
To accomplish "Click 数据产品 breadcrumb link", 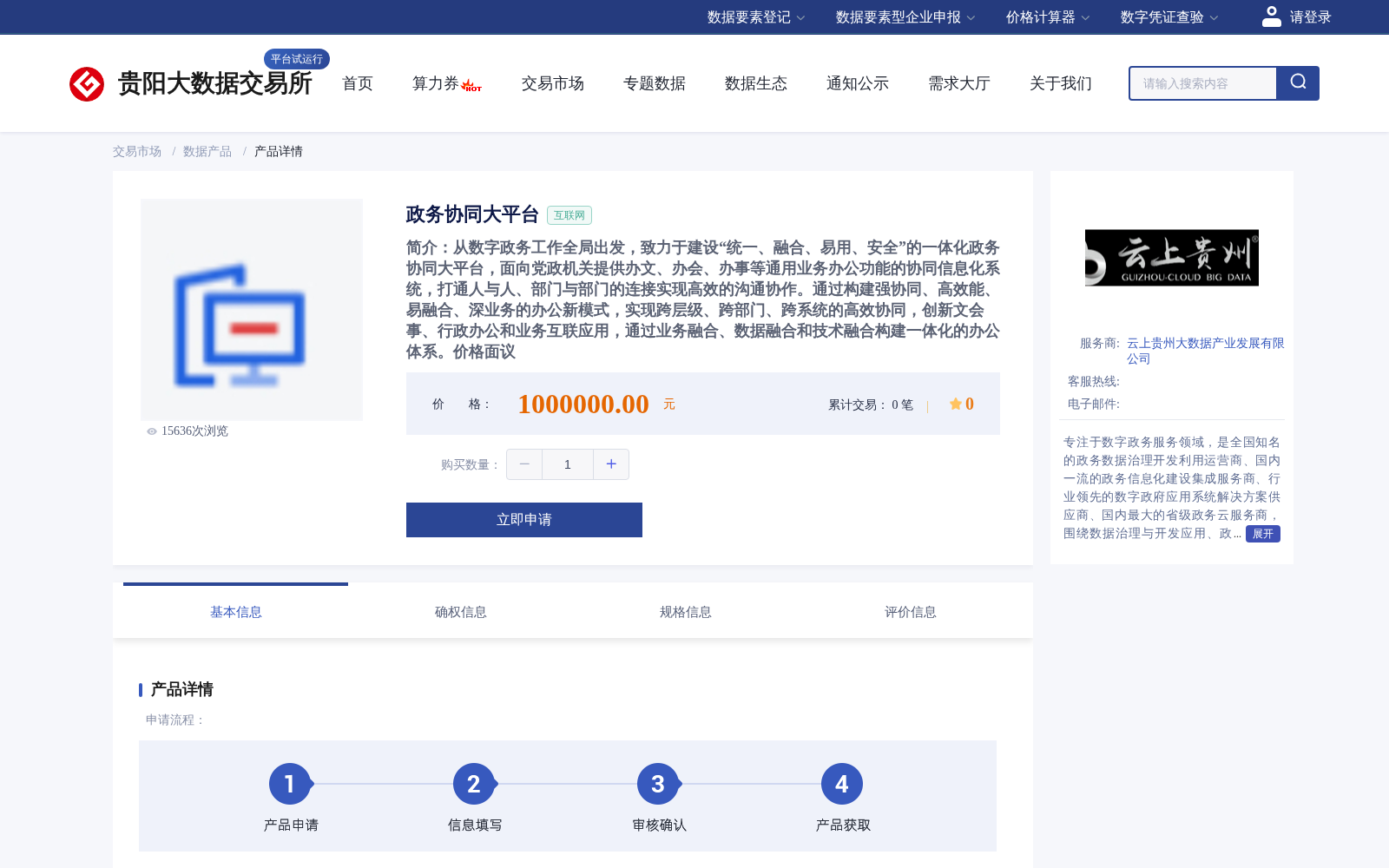I will point(207,151).
